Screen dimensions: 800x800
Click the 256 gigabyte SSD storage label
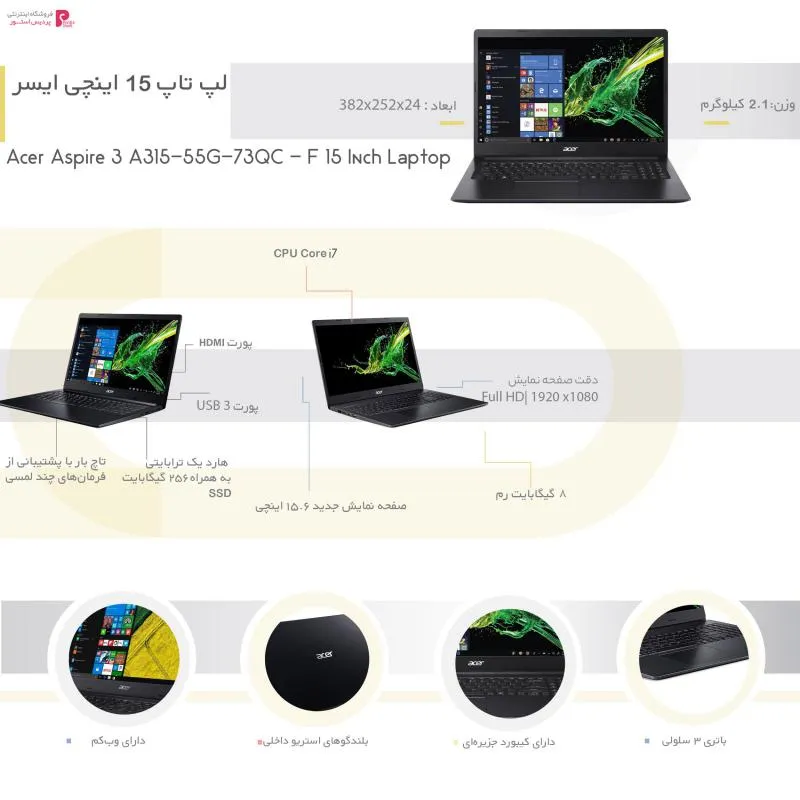point(177,478)
